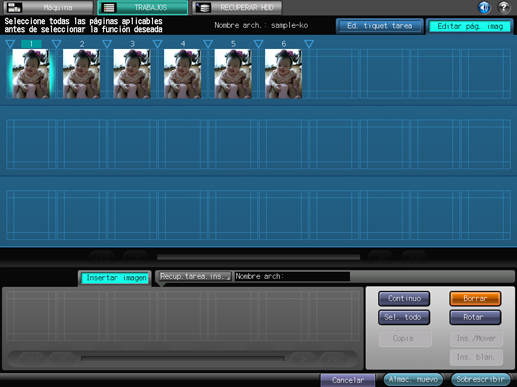Switch to the TRABAJOS tab
Screen dimensions: 517x387
143,7
